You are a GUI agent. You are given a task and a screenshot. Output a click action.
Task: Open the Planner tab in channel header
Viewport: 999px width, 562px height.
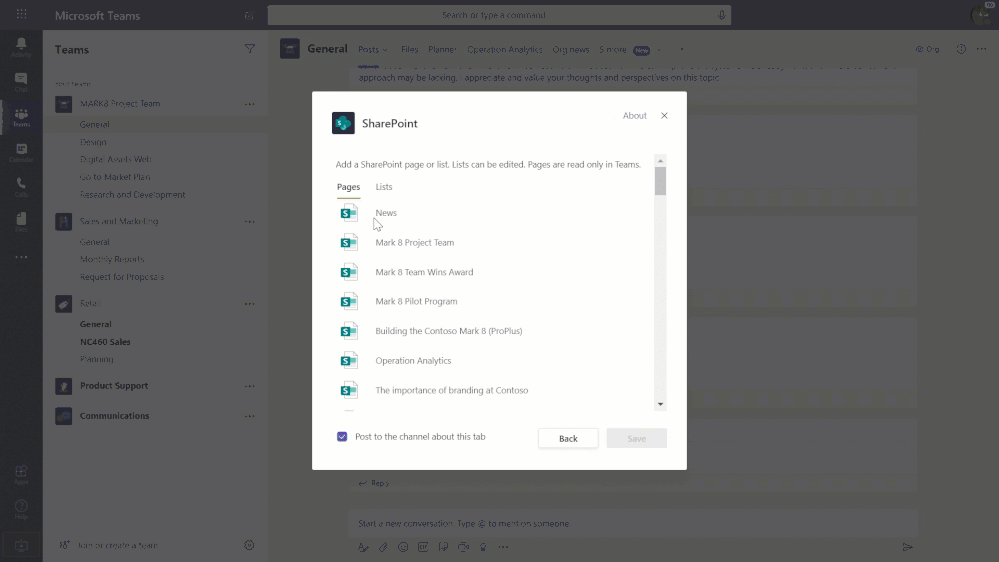pyautogui.click(x=442, y=49)
